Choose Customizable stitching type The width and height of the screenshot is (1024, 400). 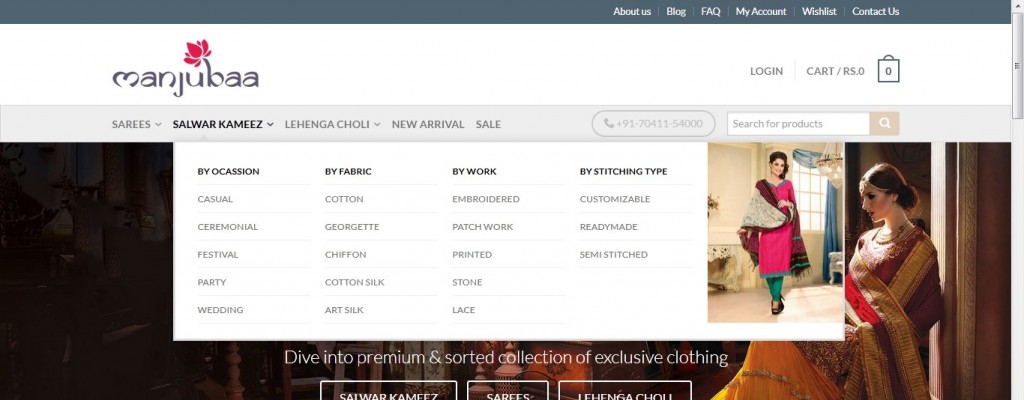[x=615, y=199]
